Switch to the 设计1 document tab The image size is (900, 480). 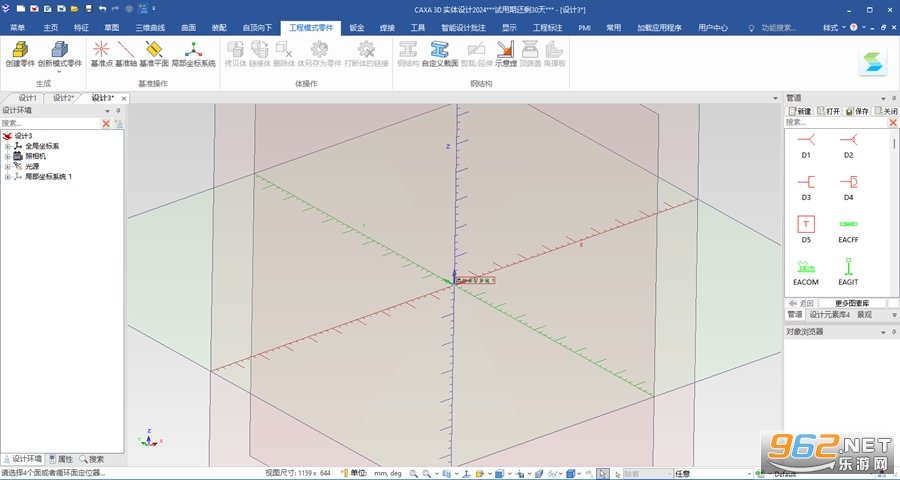coord(27,98)
